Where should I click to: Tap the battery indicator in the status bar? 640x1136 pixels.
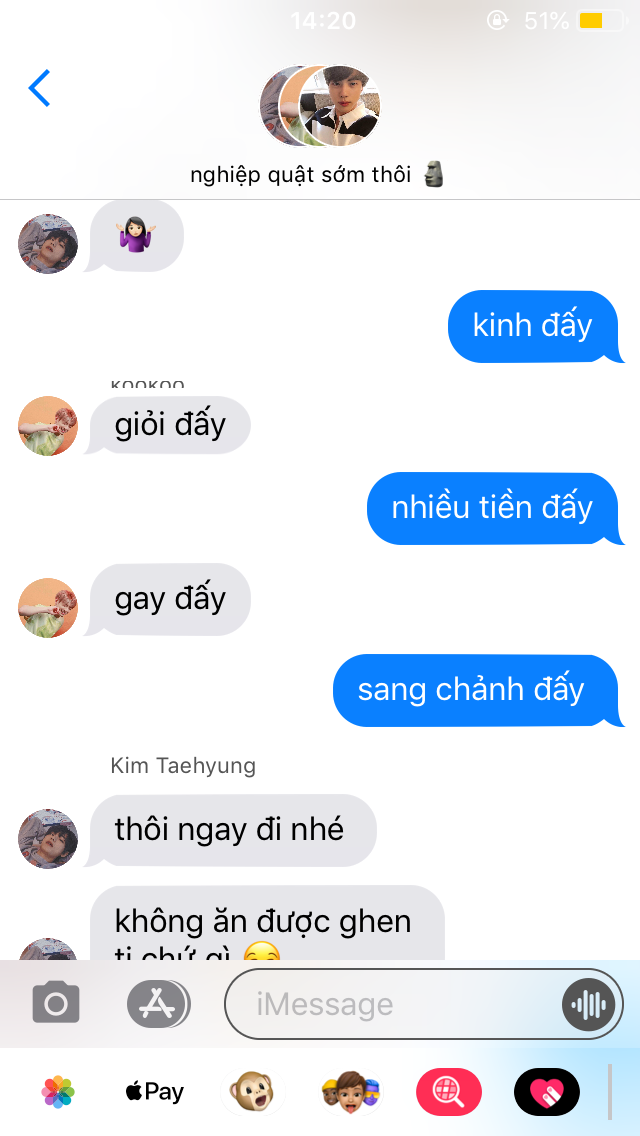602,21
